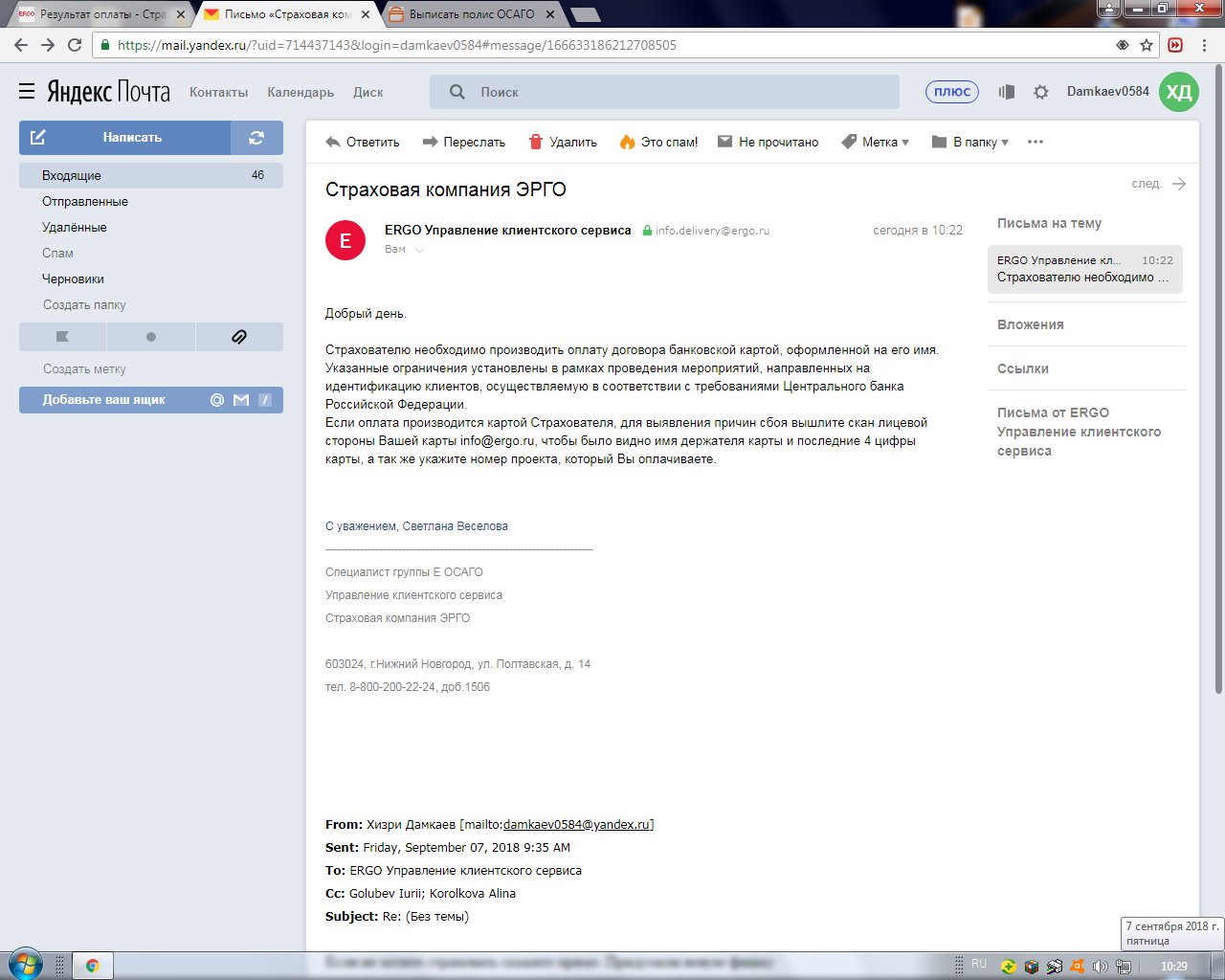Expand the Вложения section
The image size is (1225, 980).
[1031, 324]
